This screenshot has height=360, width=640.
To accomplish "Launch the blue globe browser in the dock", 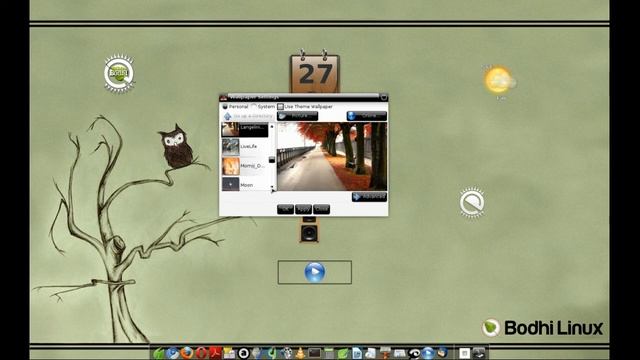I will pos(173,353).
